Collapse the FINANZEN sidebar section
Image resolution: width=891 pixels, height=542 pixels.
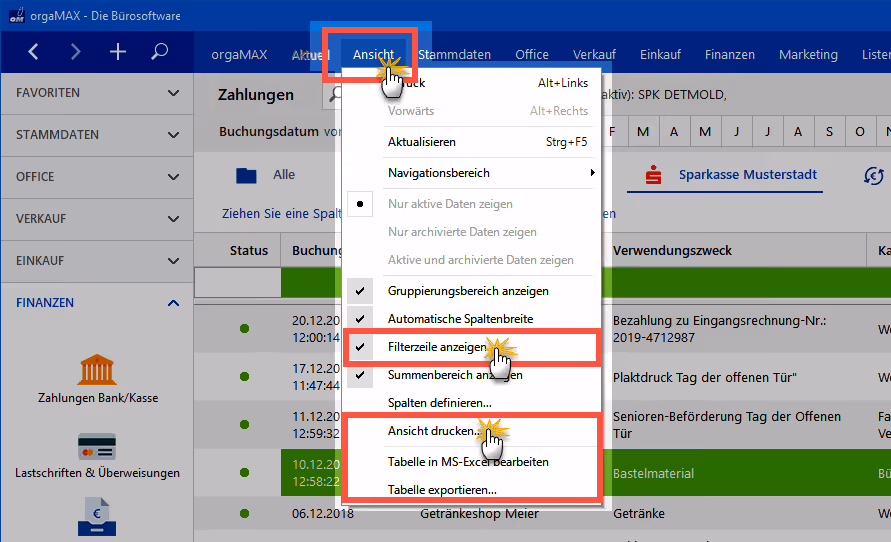pos(97,303)
